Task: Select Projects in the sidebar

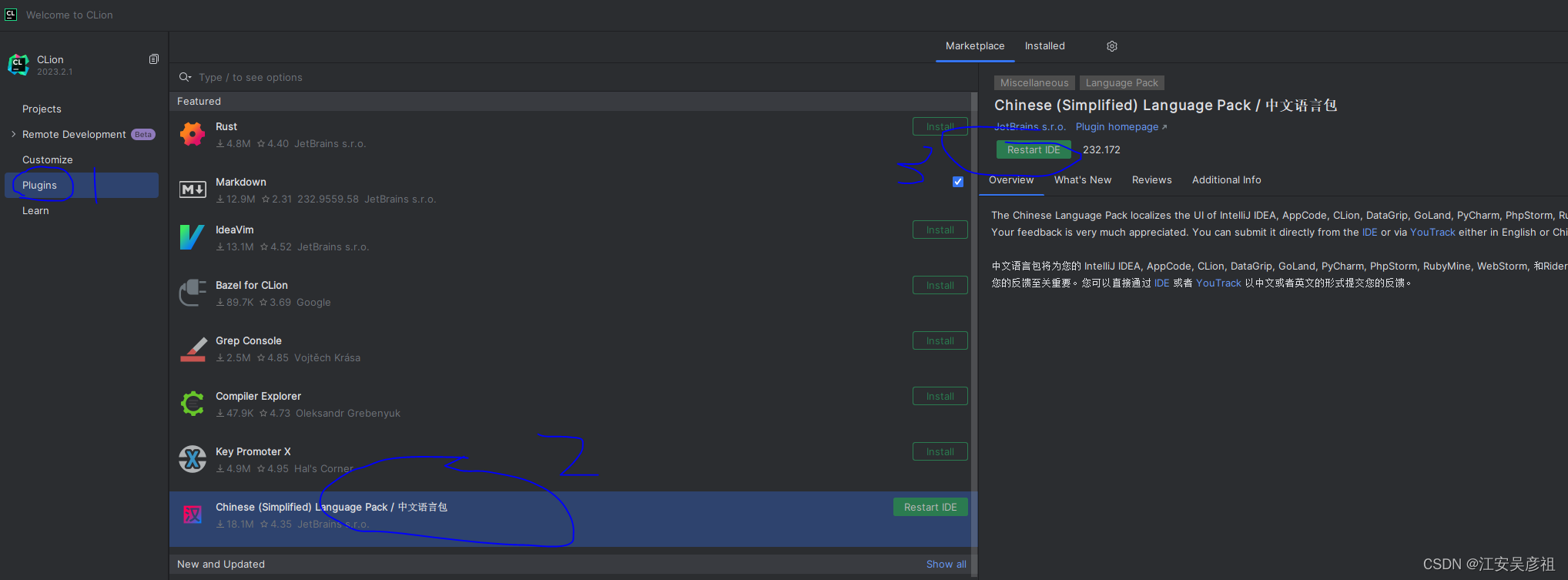Action: click(42, 109)
